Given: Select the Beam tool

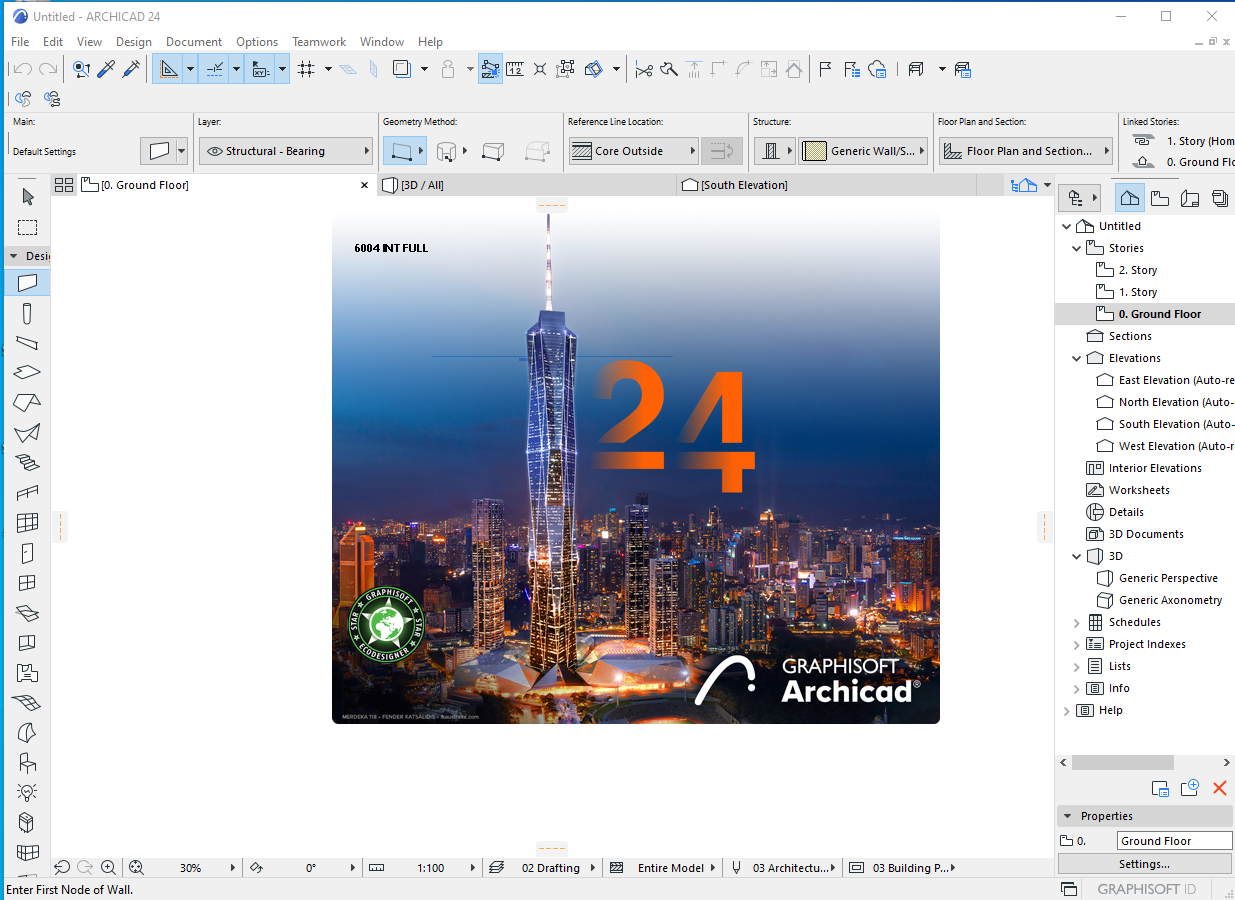Looking at the screenshot, I should 27,343.
